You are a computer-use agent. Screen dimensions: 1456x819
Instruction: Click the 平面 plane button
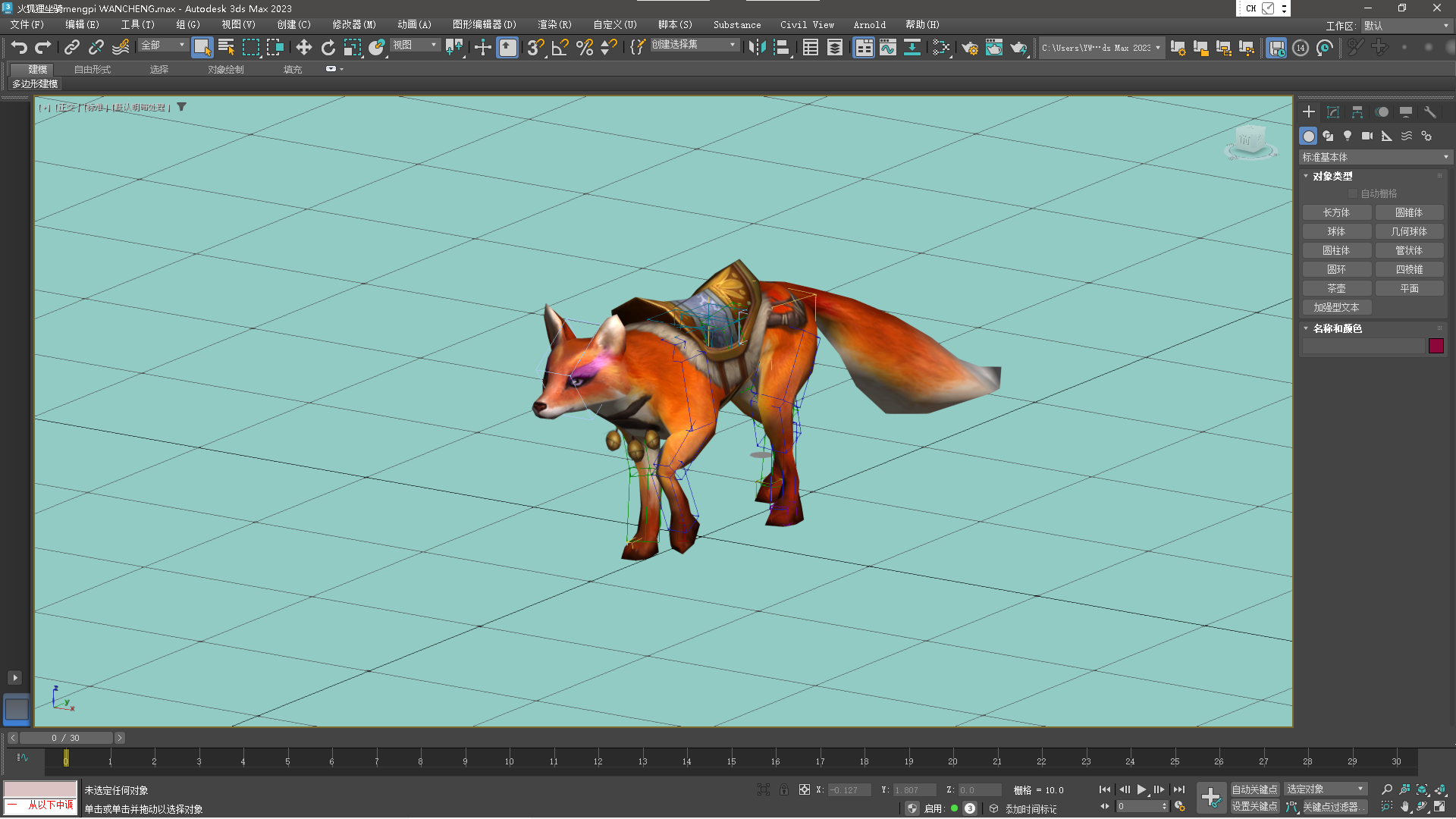pyautogui.click(x=1409, y=289)
